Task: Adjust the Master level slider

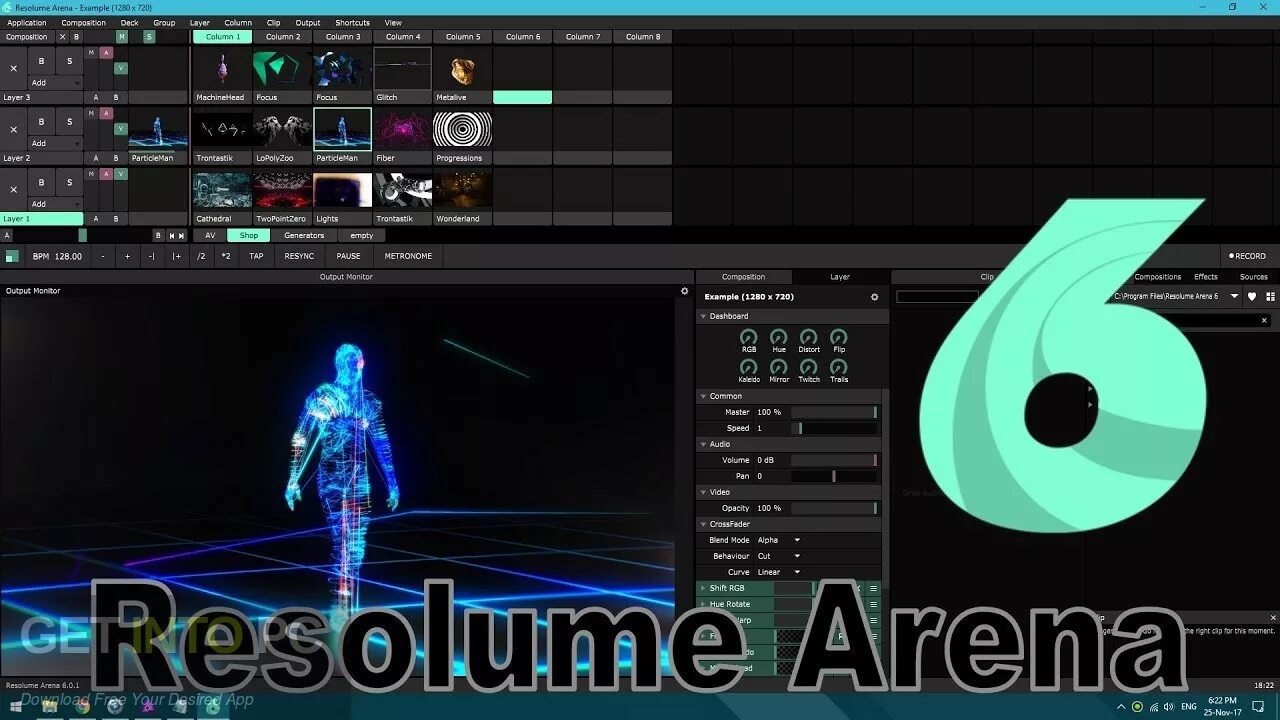Action: point(834,412)
